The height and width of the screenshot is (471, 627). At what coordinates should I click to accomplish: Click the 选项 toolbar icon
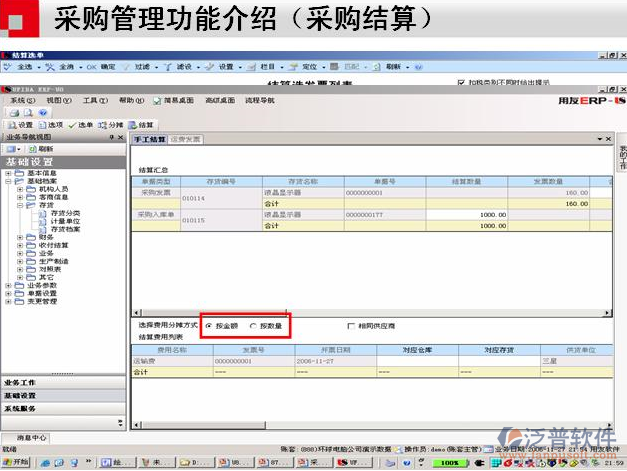click(x=43, y=124)
